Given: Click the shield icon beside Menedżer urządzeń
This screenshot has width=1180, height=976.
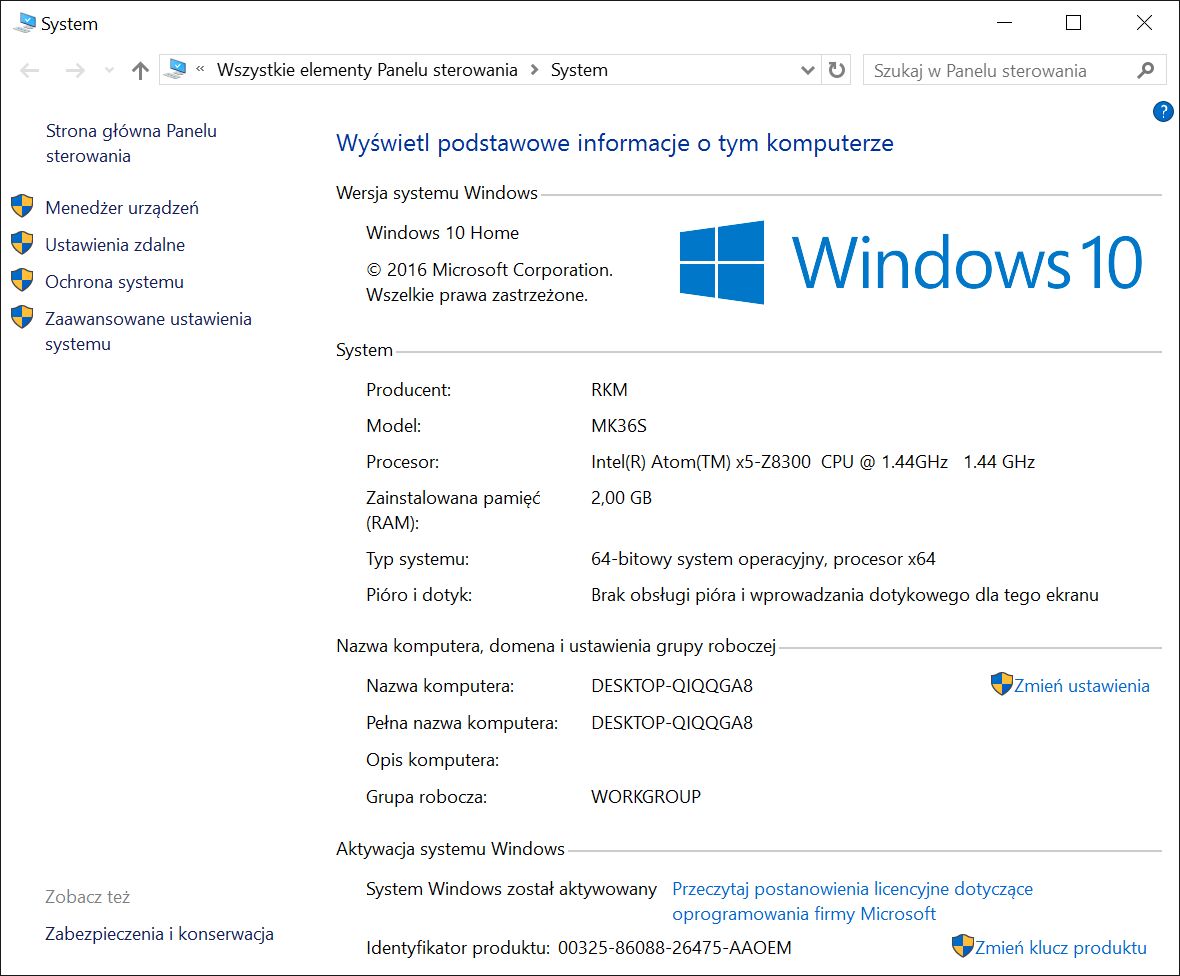Looking at the screenshot, I should 23,206.
